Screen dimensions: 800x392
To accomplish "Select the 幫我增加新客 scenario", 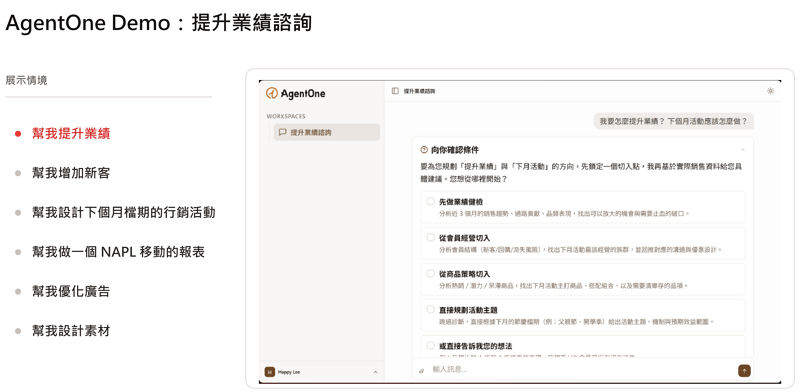I will pos(71,173).
